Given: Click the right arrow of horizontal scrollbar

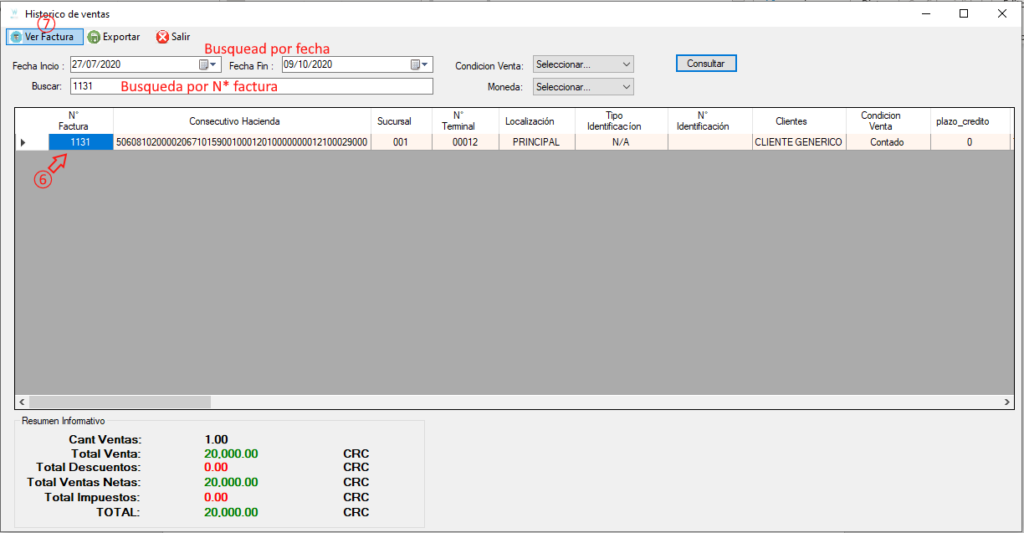Looking at the screenshot, I should [x=1007, y=401].
